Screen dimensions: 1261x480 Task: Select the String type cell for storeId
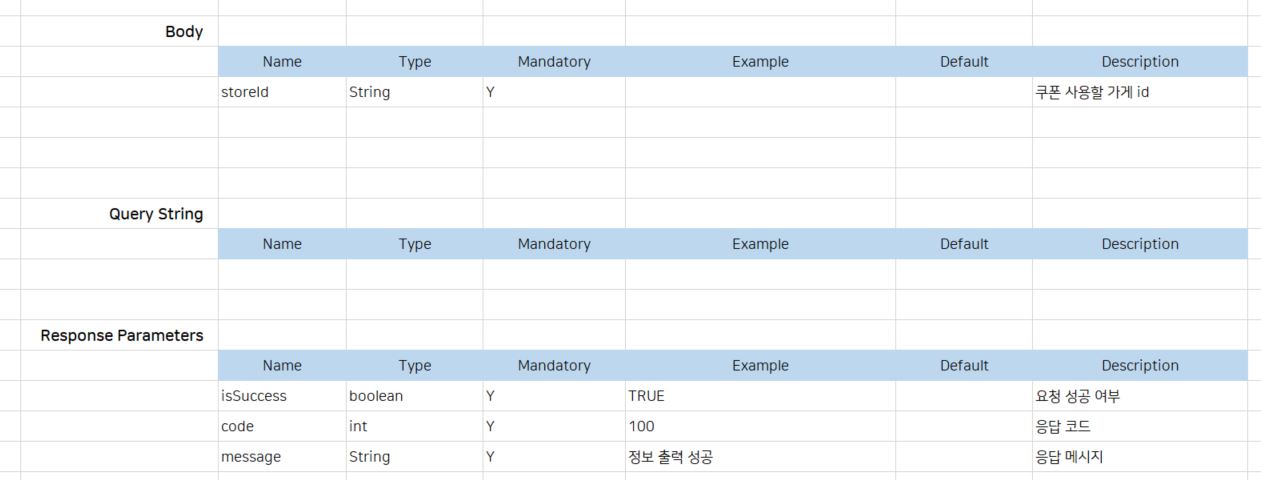[x=414, y=92]
